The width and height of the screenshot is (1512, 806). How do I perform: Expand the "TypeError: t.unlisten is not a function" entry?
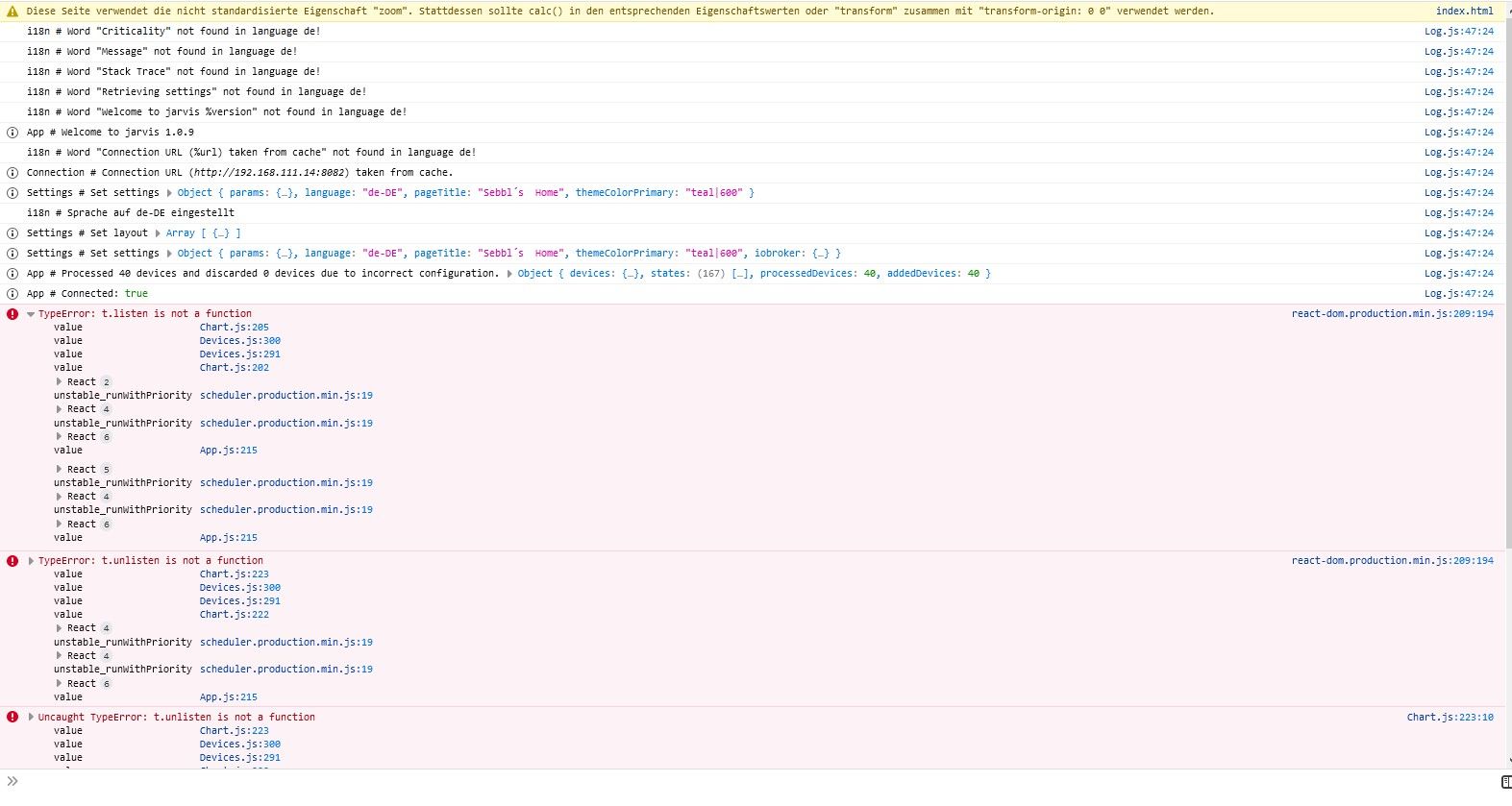[31, 561]
